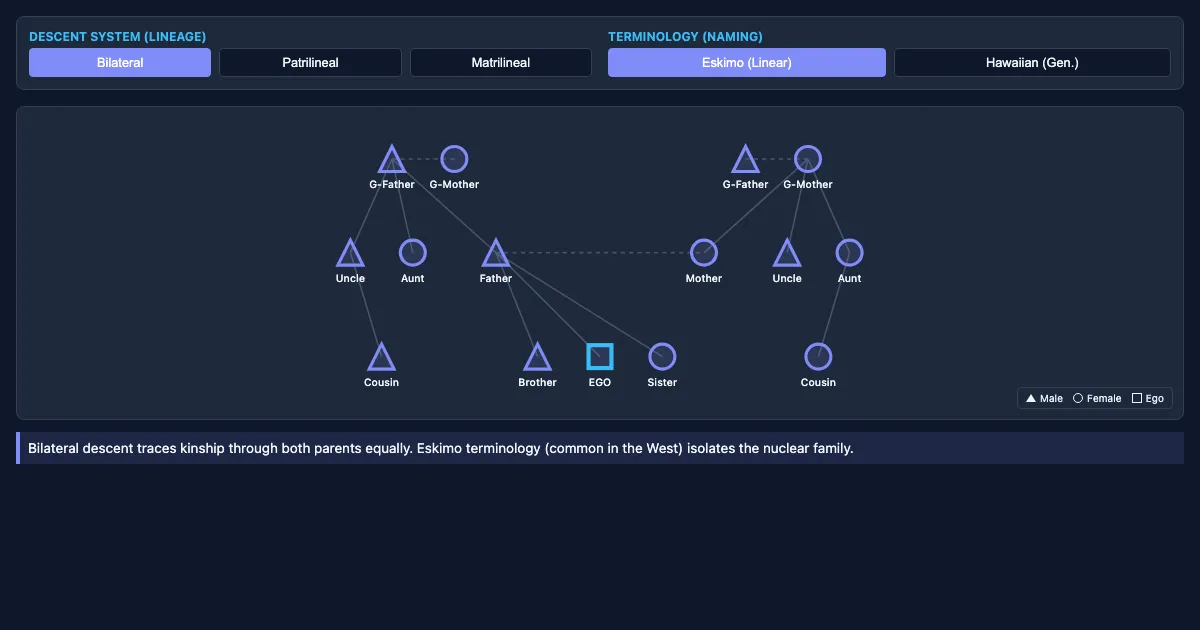Select the Father triangle node
The height and width of the screenshot is (630, 1200).
[x=496, y=254]
